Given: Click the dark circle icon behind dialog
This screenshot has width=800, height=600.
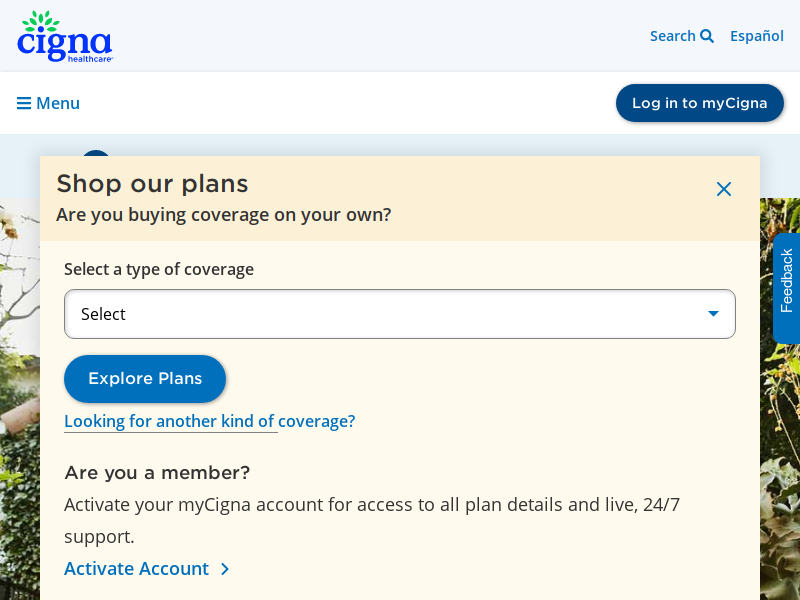Looking at the screenshot, I should [x=96, y=153].
